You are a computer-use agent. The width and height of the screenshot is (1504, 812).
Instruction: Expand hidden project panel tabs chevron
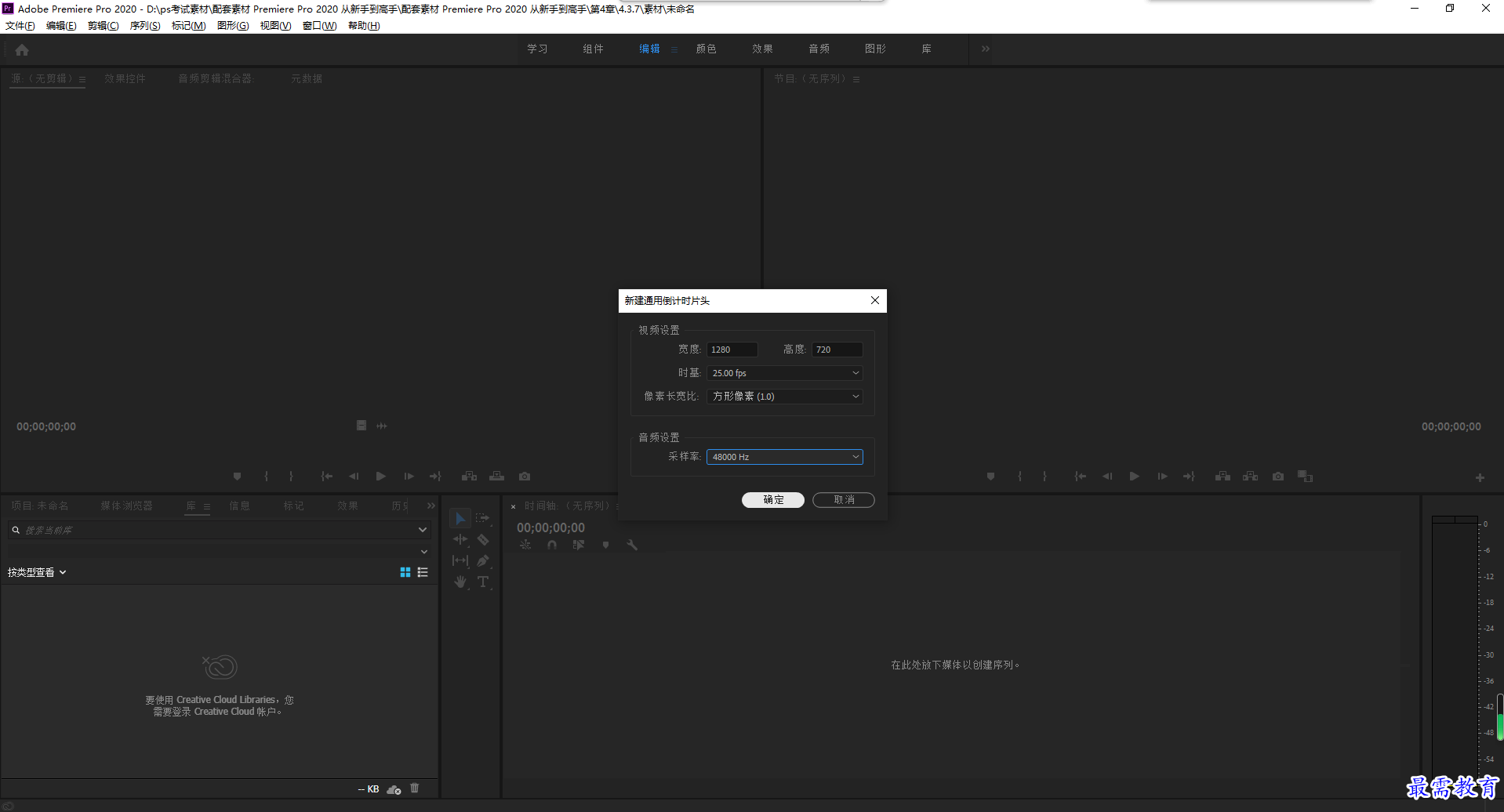430,506
